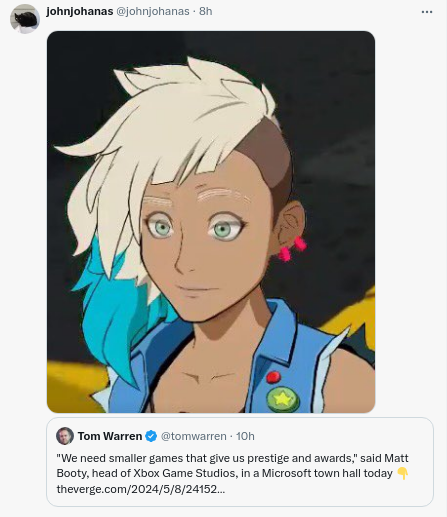This screenshot has height=517, width=447.
Task: Open the theverge.com article link
Action: (x=141, y=489)
